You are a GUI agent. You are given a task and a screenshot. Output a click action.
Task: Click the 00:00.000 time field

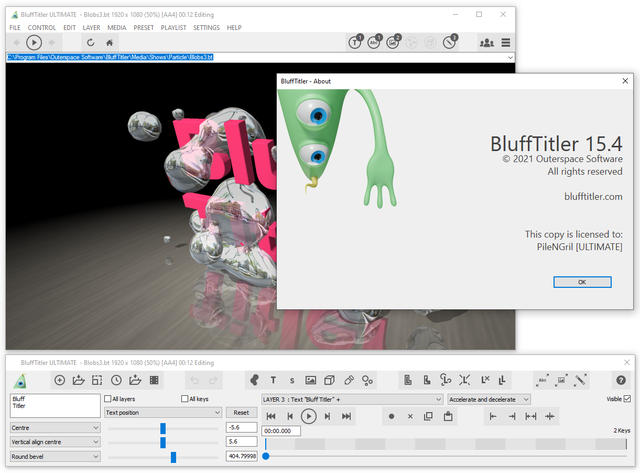pyautogui.click(x=282, y=431)
